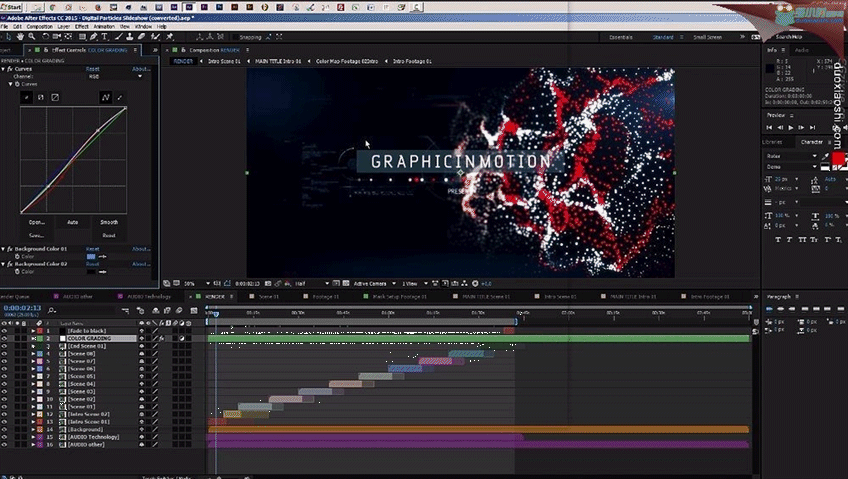Click the composition mini-flowchart icon in timeline
The width and height of the screenshot is (848, 479).
[x=125, y=310]
